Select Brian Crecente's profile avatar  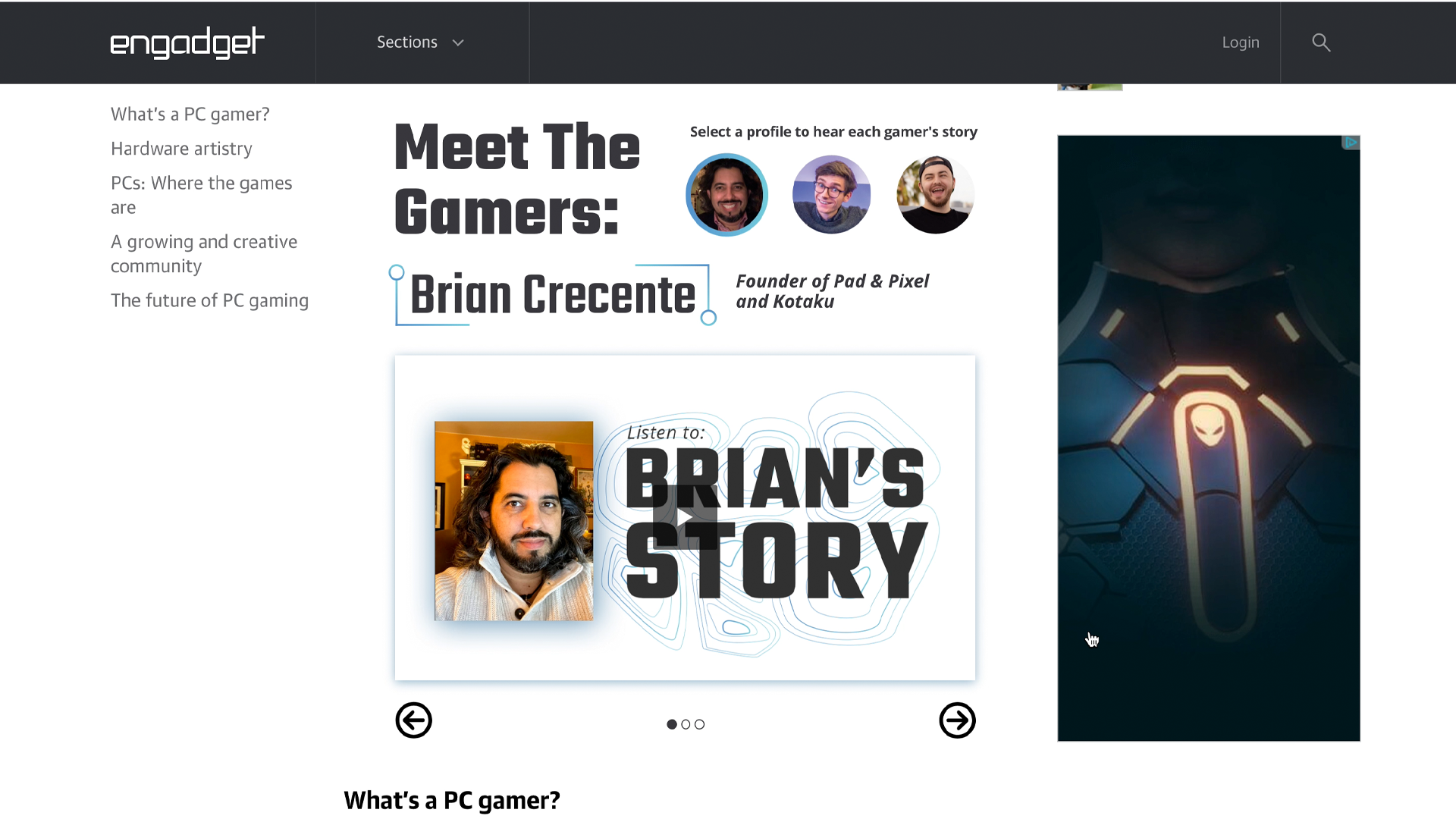pyautogui.click(x=726, y=195)
